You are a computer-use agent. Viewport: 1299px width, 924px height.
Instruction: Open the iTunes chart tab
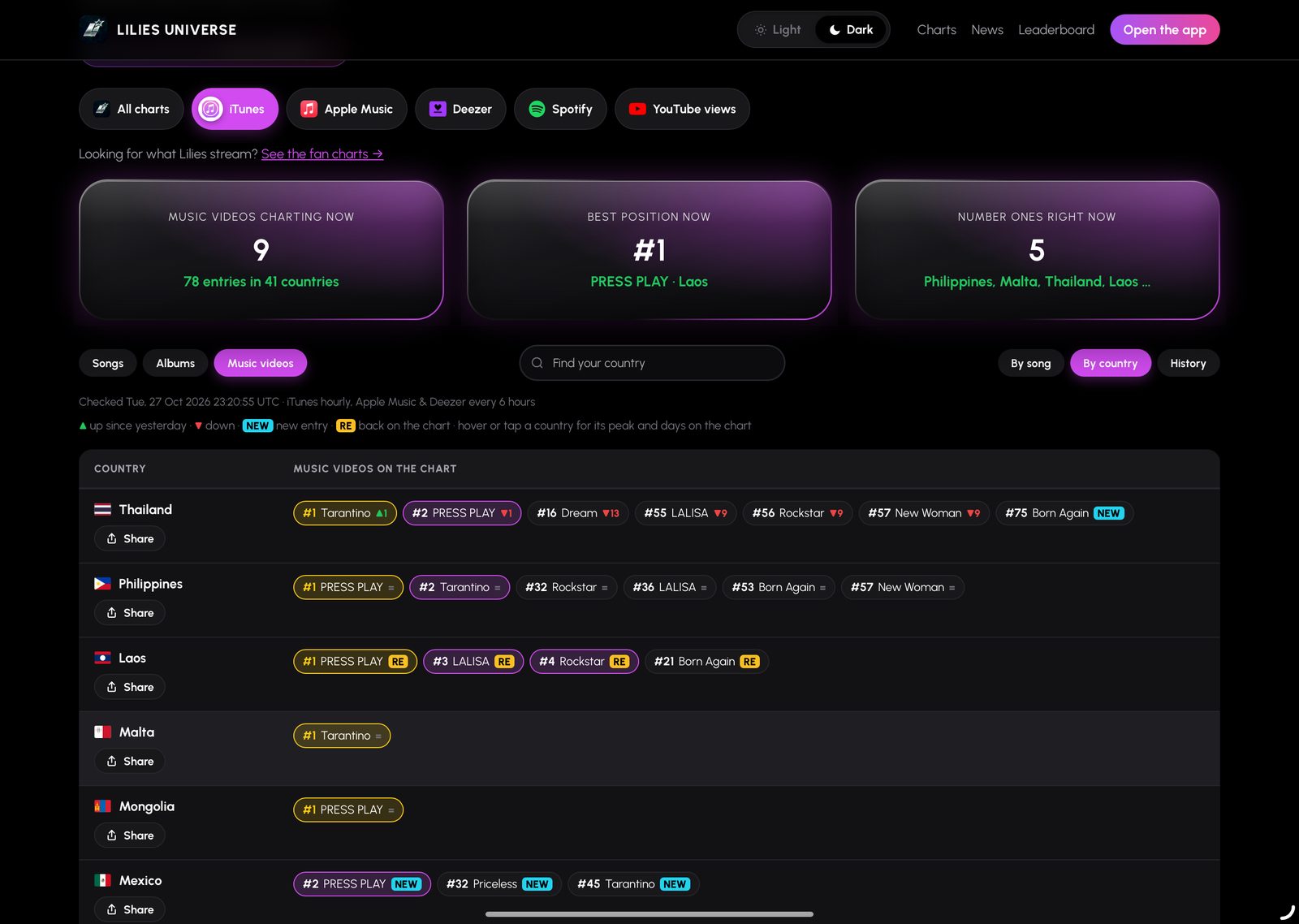[x=235, y=109]
